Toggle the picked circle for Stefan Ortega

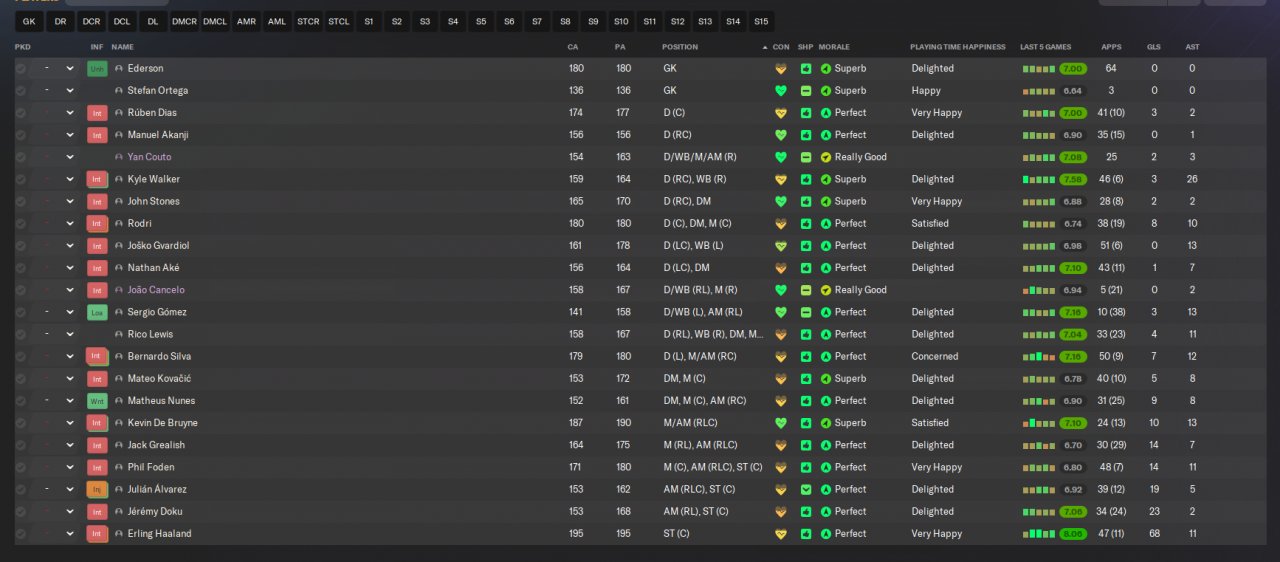[x=21, y=91]
